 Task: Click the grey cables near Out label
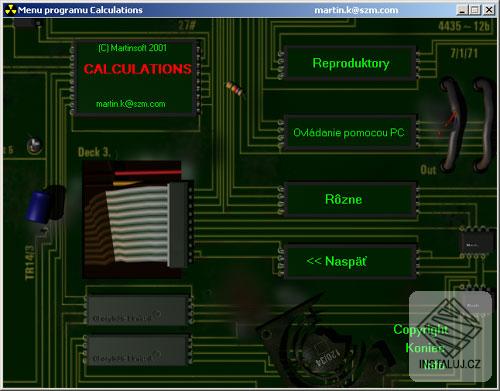(467, 123)
